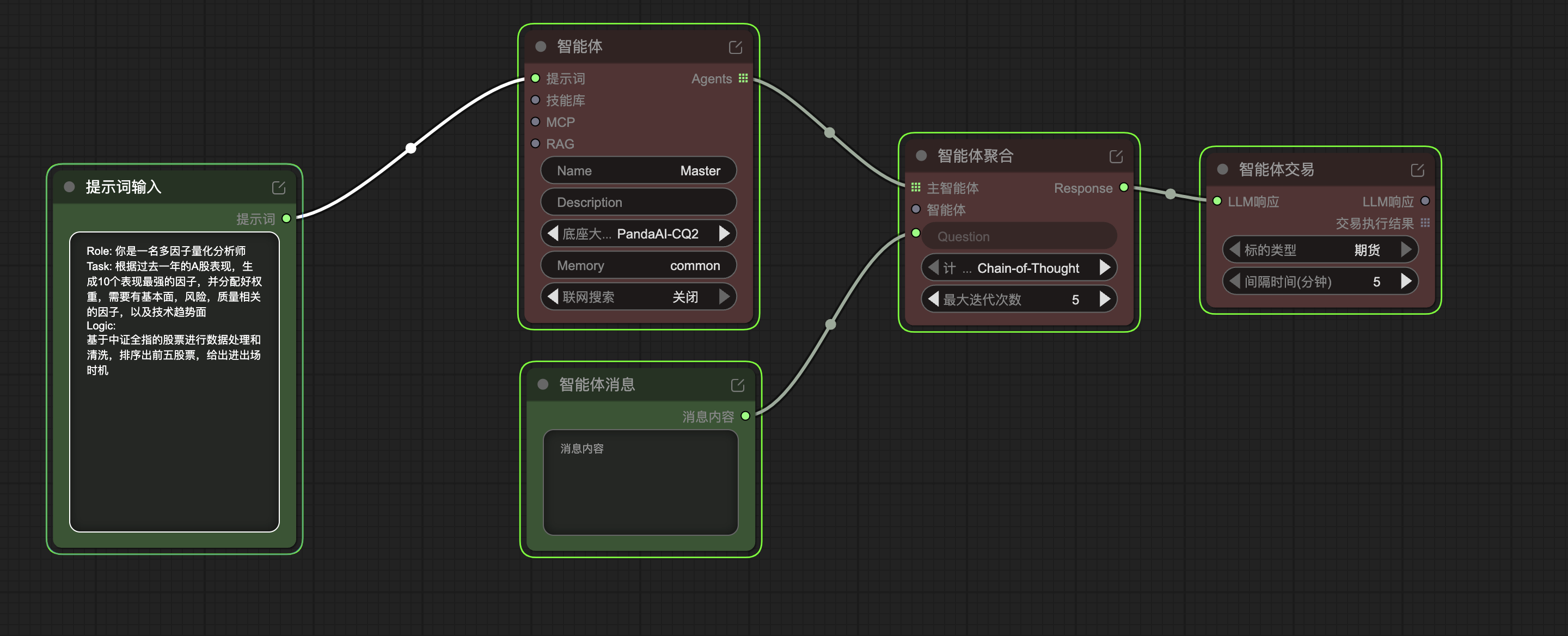Open edit icon on 智能体聚合 node
The image size is (1568, 636).
pyautogui.click(x=1115, y=157)
